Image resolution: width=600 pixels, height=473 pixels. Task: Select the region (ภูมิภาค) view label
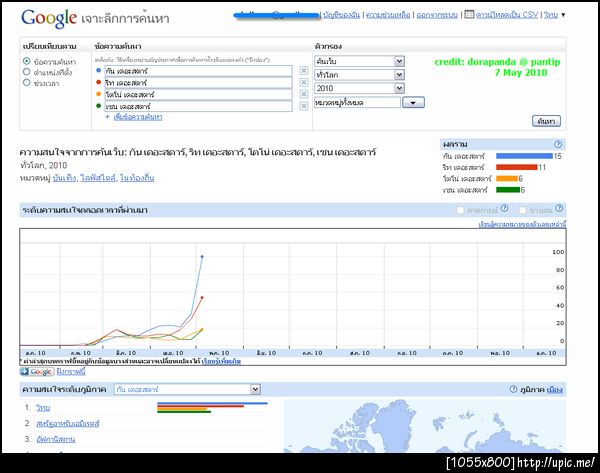click(532, 390)
